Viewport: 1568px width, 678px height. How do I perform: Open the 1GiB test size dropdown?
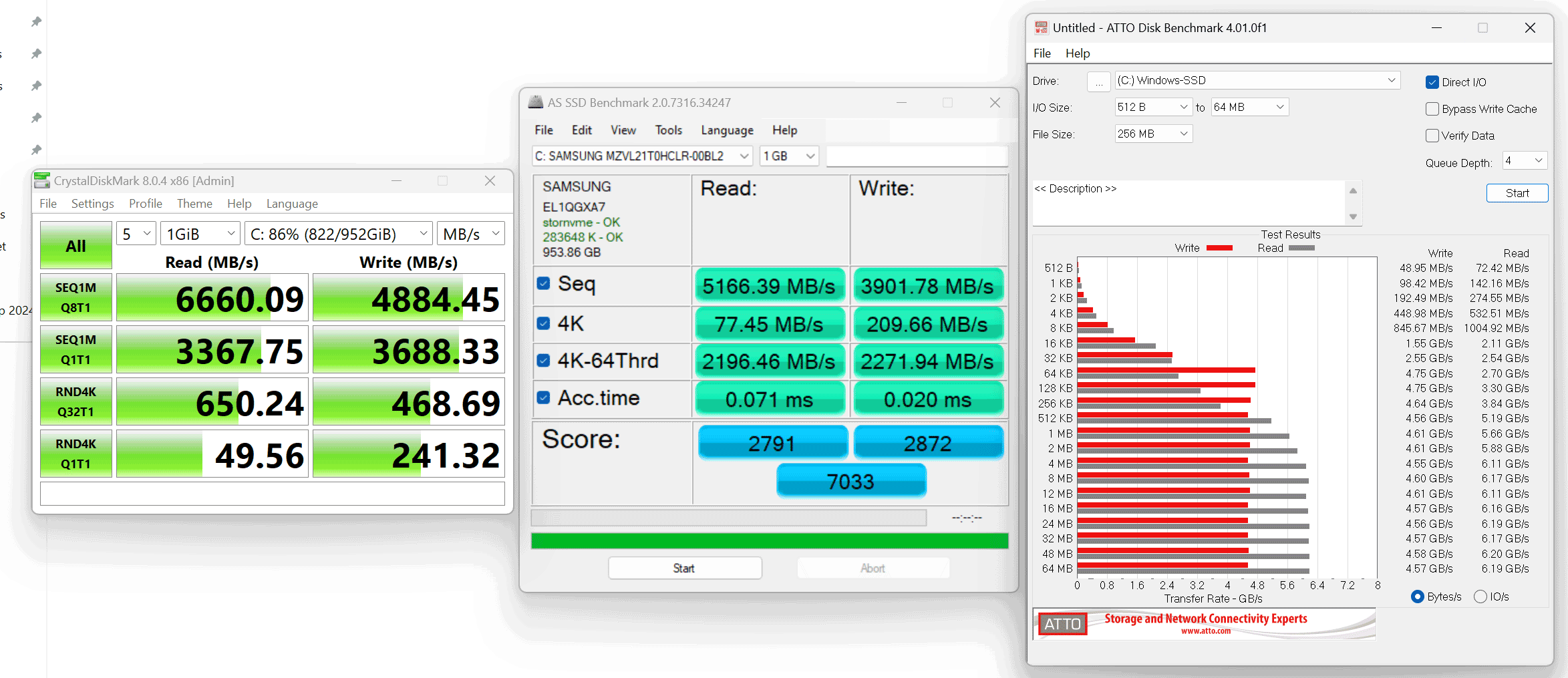tap(200, 234)
